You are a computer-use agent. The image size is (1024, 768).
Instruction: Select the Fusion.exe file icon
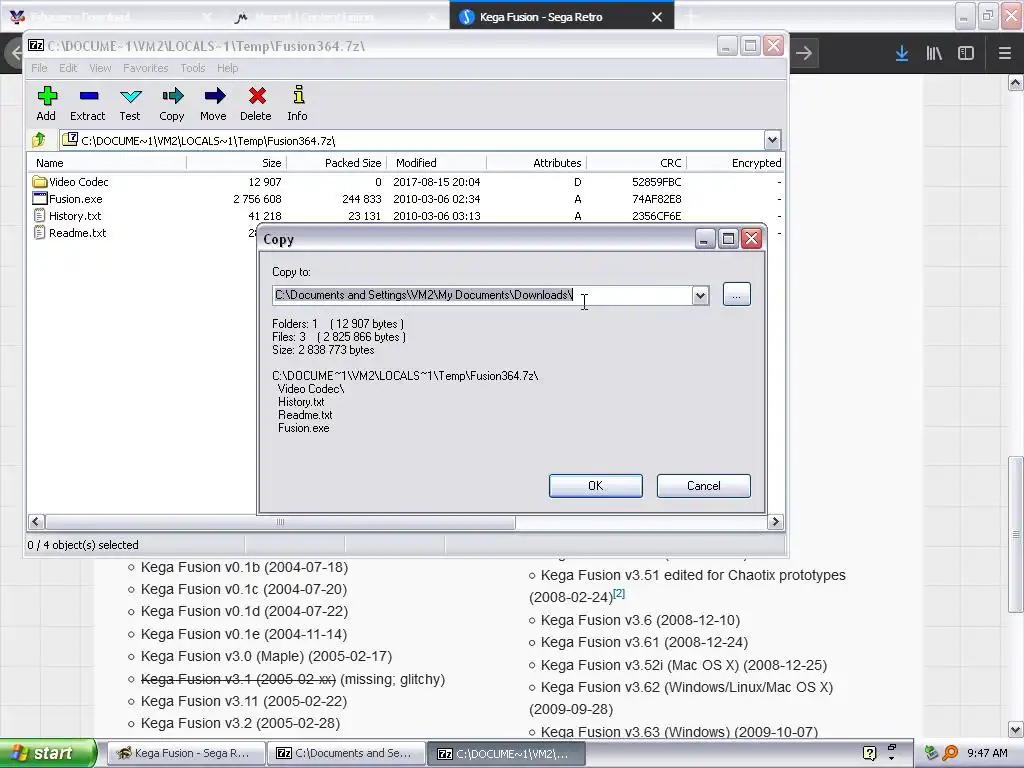pos(39,199)
